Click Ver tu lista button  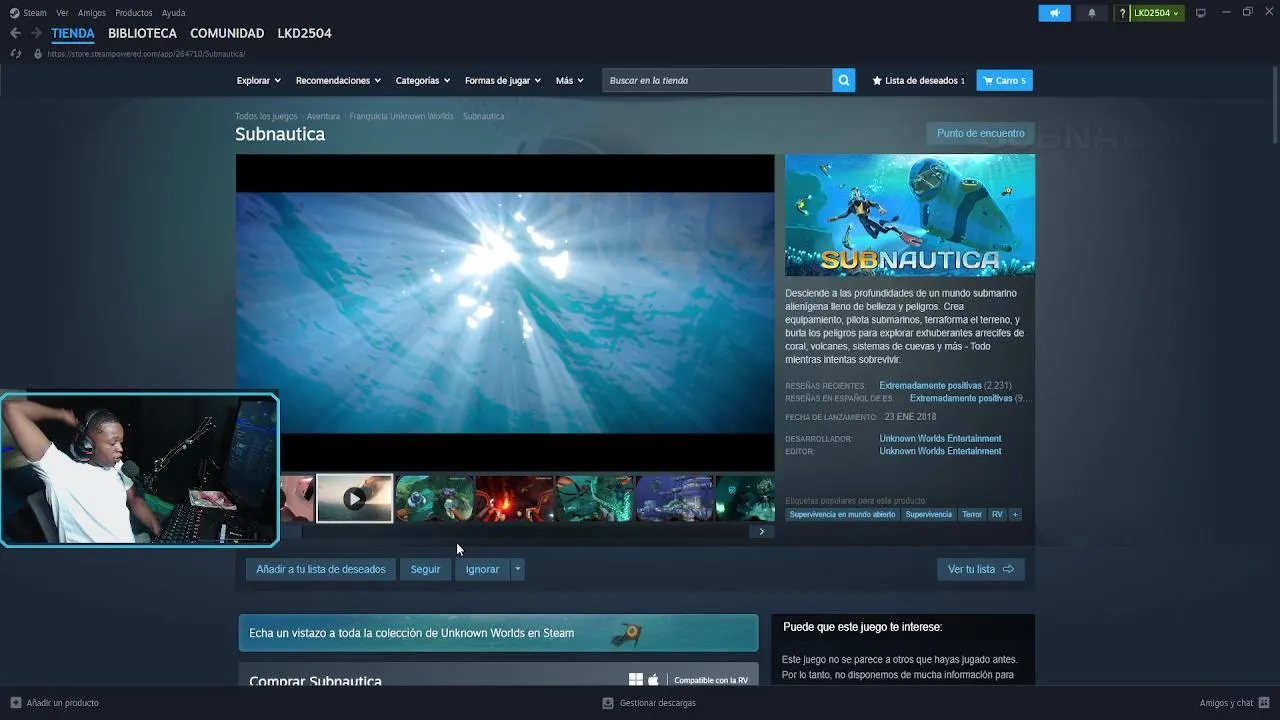coord(980,569)
